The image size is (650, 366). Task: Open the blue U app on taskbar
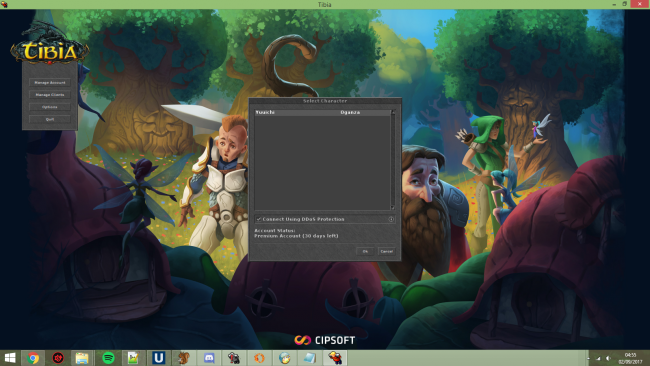pos(158,358)
